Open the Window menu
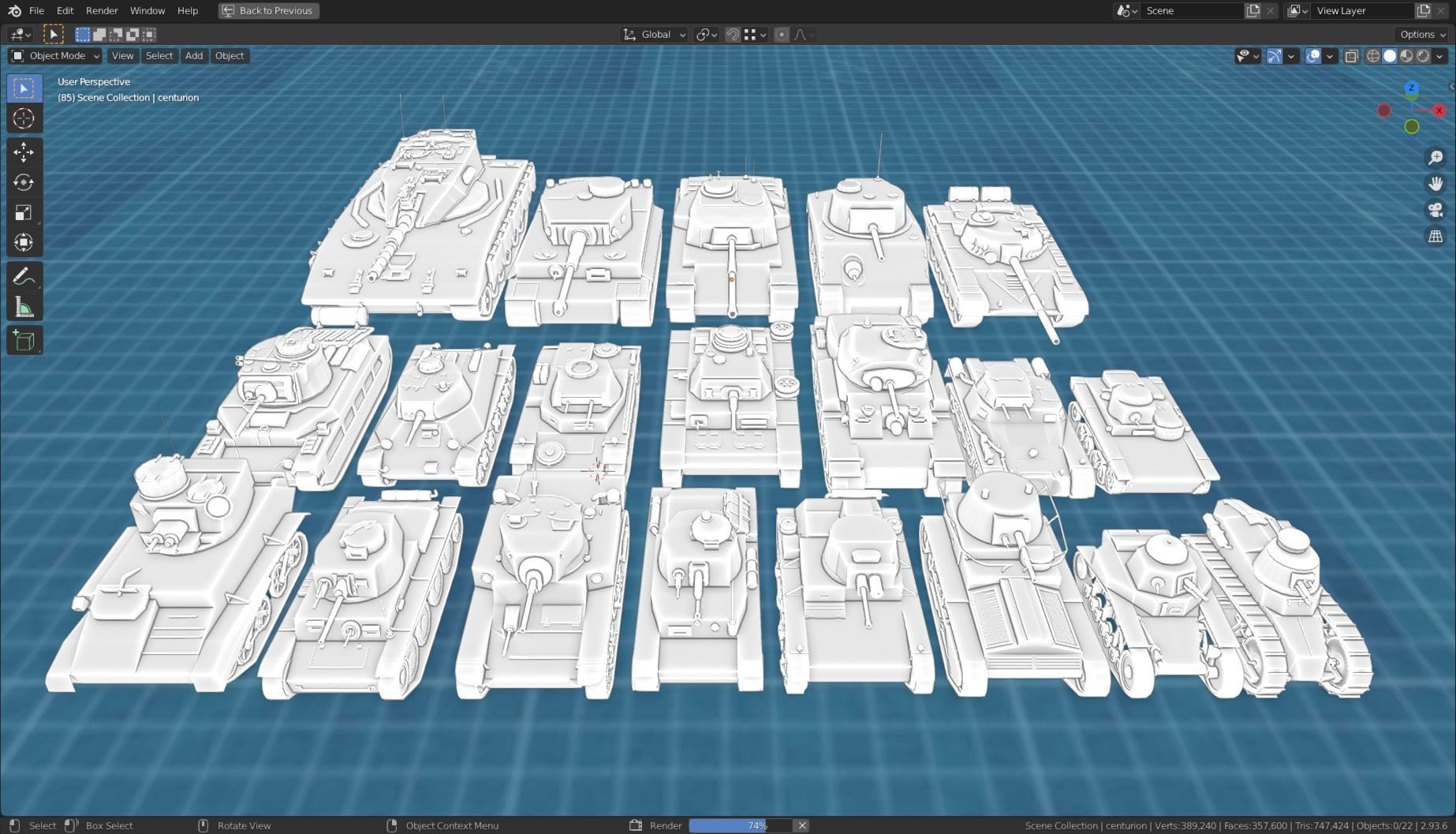 [147, 10]
